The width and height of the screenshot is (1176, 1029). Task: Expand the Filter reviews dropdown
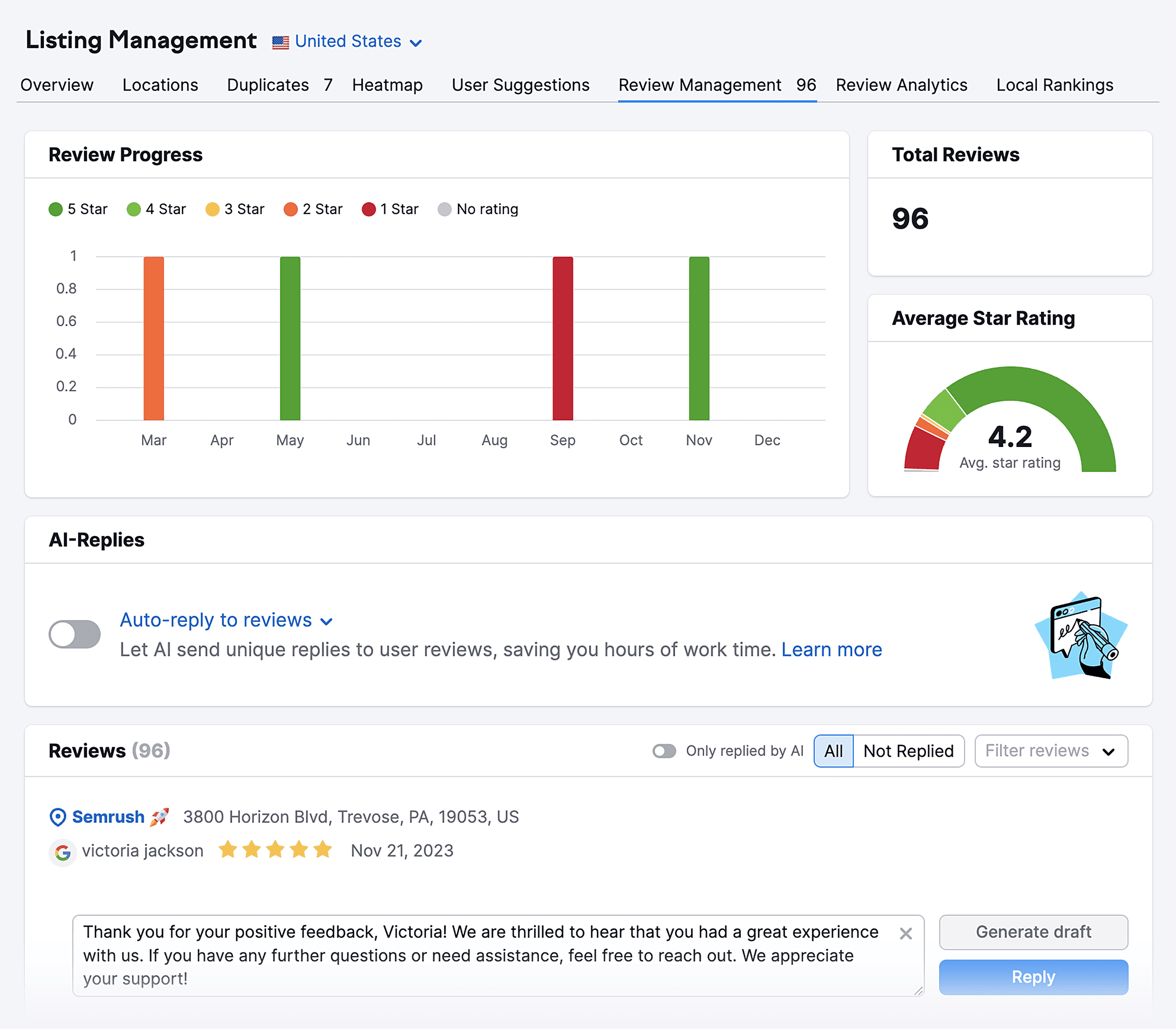pos(1049,751)
